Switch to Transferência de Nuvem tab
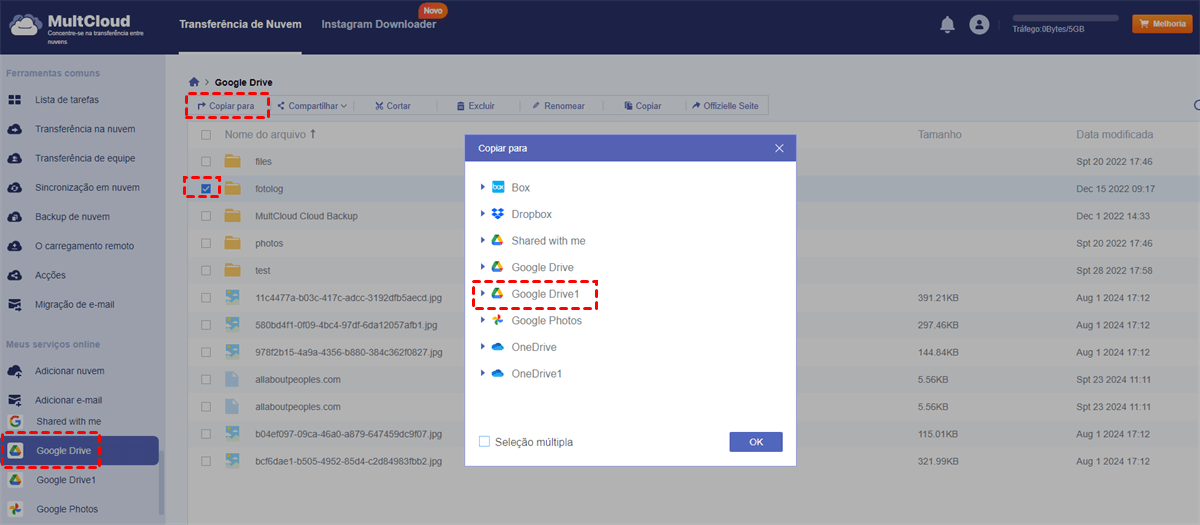 pos(240,24)
